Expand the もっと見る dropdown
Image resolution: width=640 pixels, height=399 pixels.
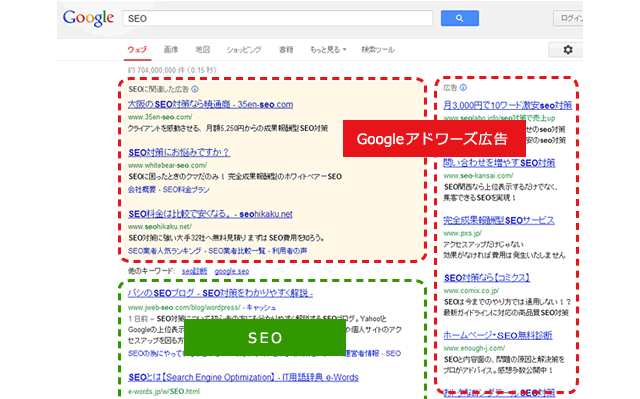(328, 50)
